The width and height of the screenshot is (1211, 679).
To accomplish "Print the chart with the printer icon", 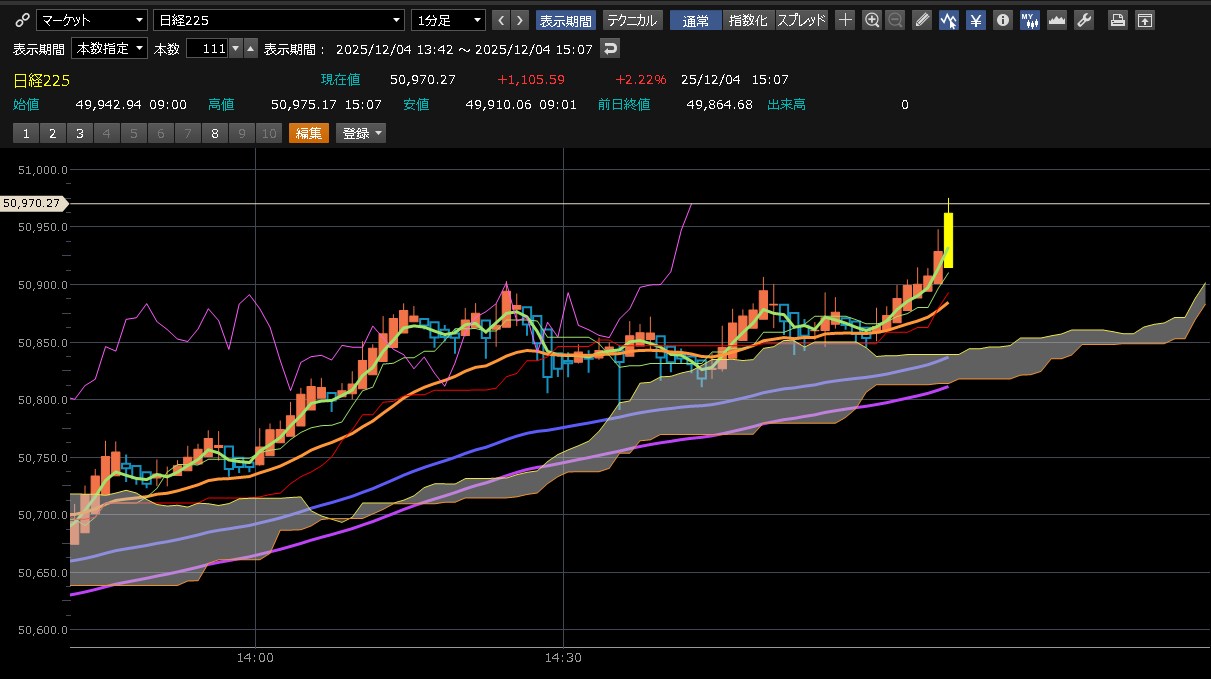I will pyautogui.click(x=1118, y=20).
